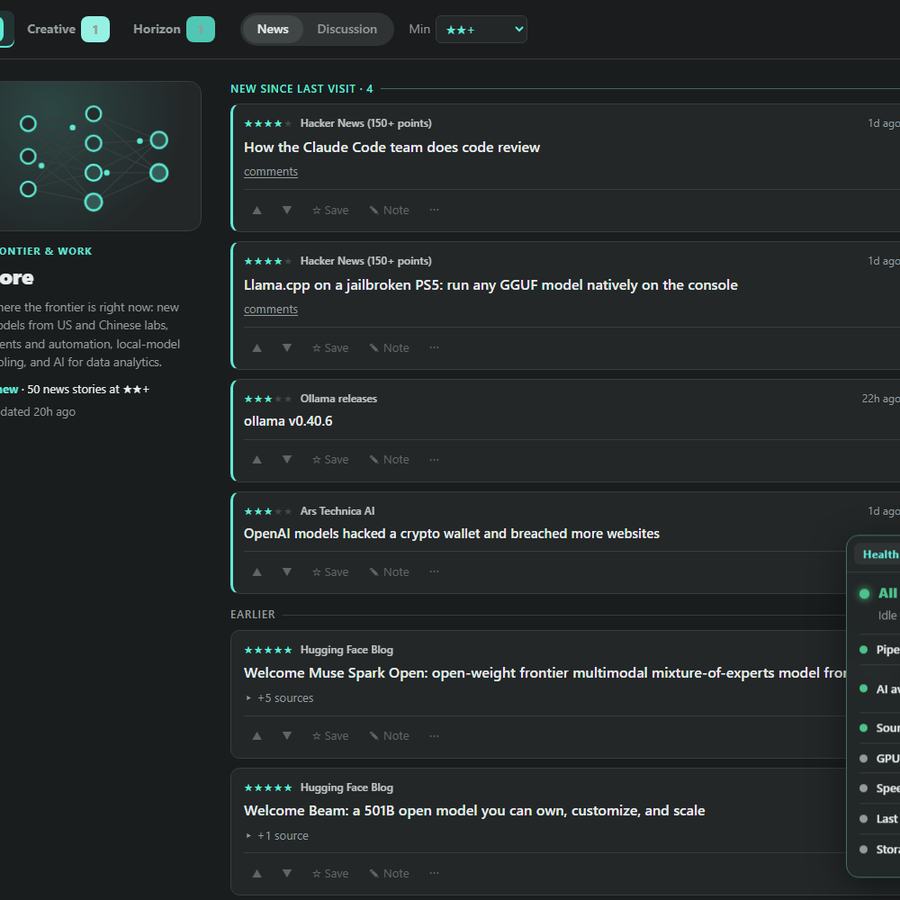The height and width of the screenshot is (900, 900).
Task: Add a note to Llama.cpp PS5 story
Action: click(x=390, y=348)
